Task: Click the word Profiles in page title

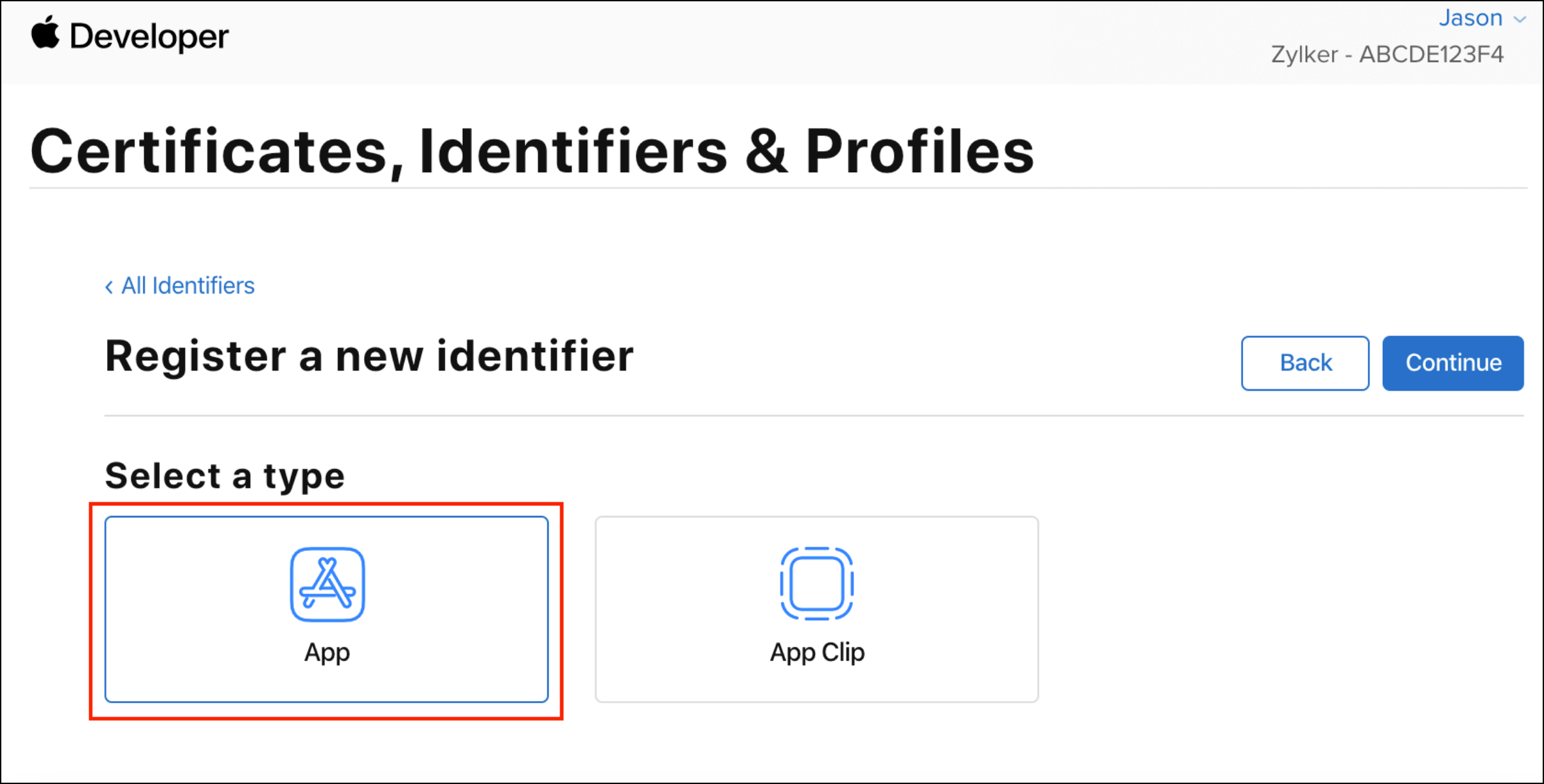Action: [919, 151]
